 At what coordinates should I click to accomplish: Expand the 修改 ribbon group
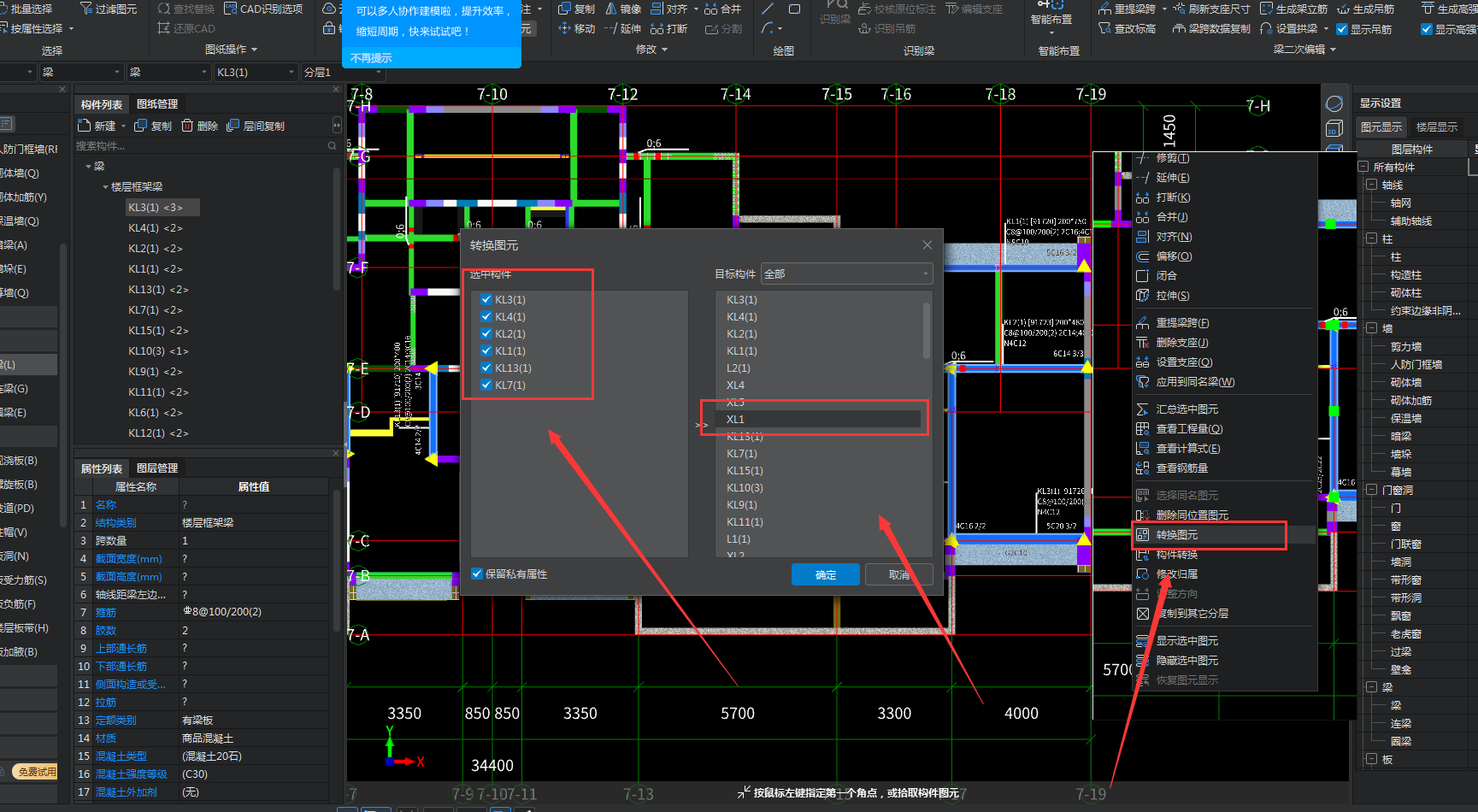(651, 50)
